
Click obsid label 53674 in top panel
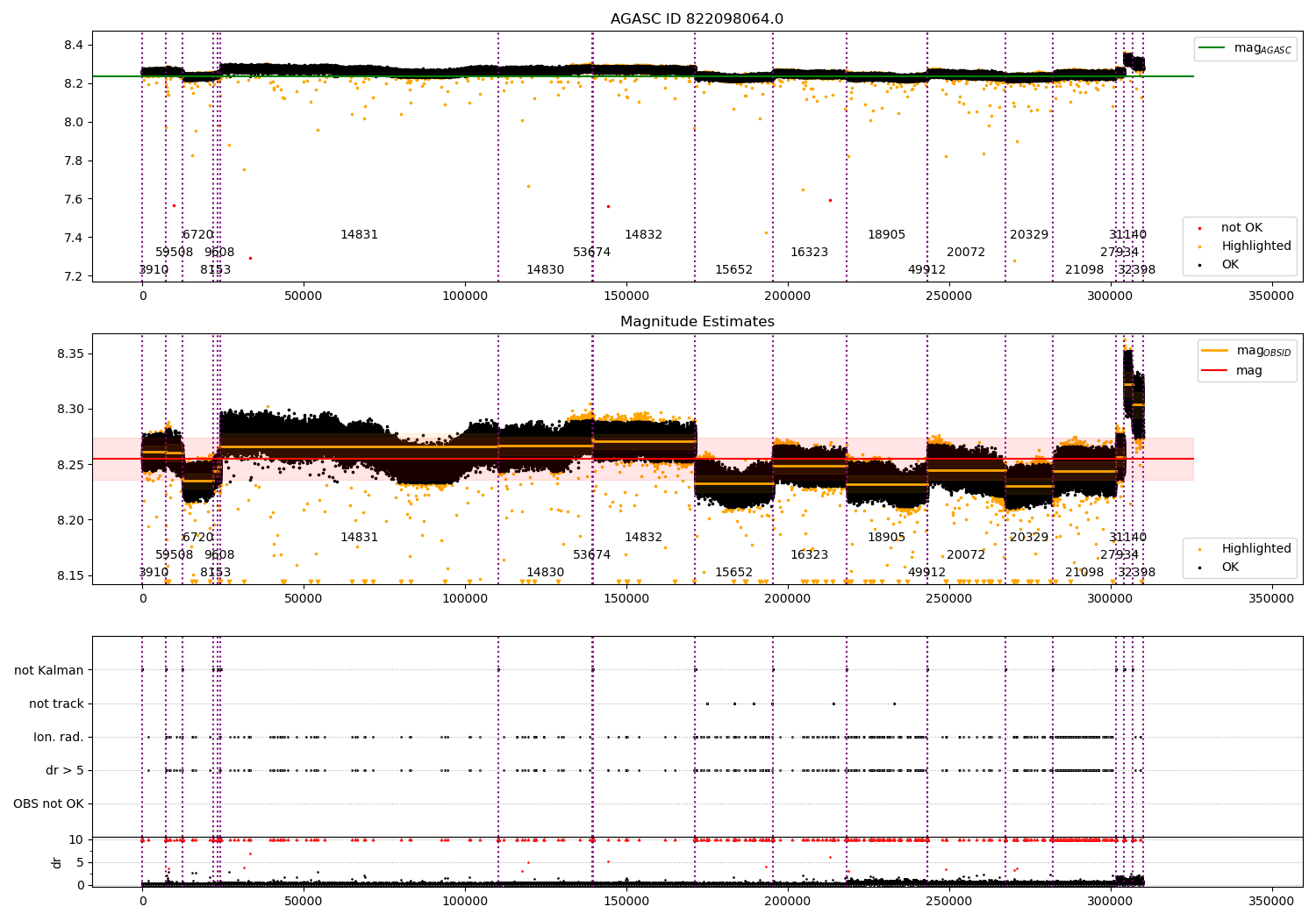coord(592,253)
